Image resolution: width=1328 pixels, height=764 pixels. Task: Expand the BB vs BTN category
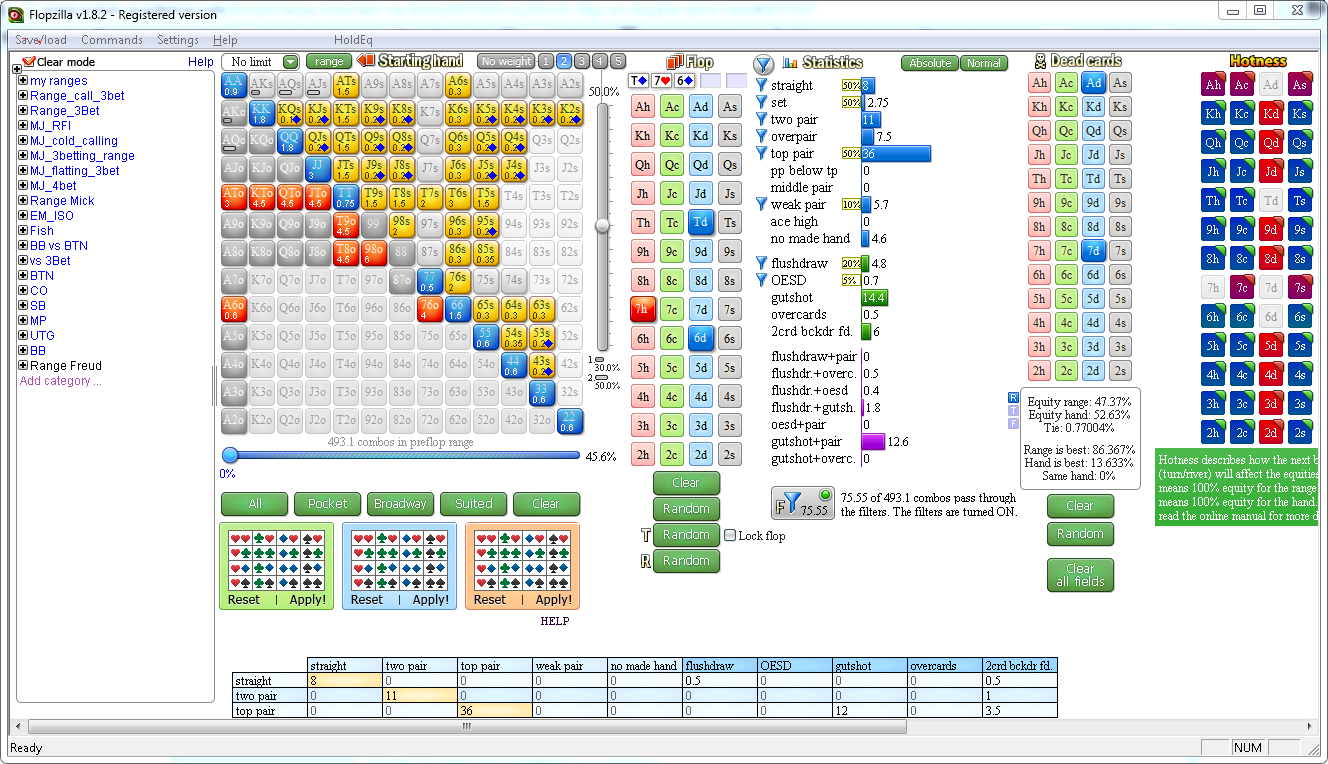[22, 246]
